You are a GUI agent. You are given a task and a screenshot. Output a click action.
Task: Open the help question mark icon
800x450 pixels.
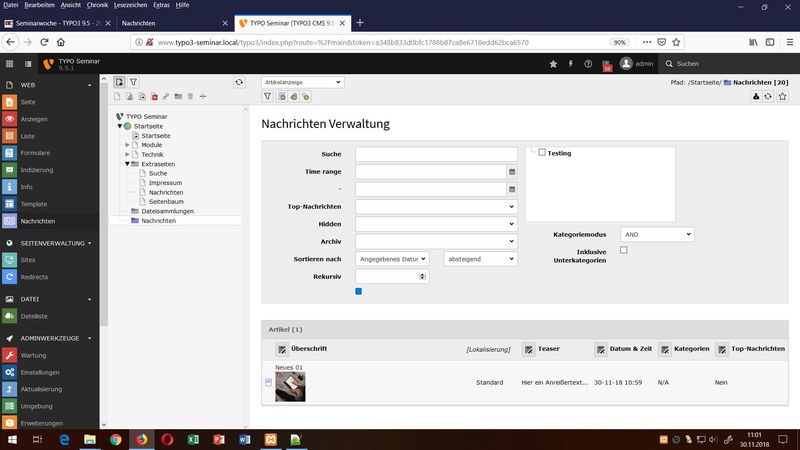coord(588,64)
